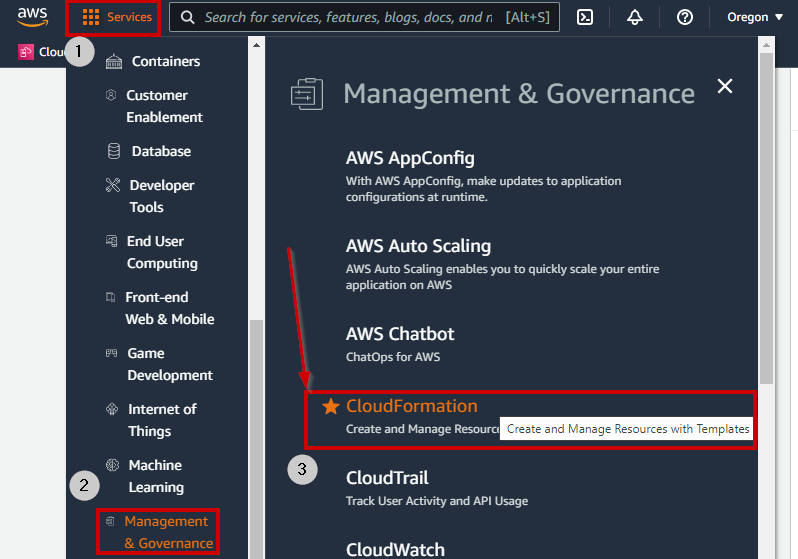Select Front-end Web & Mobile category
Viewport: 798px width, 559px height.
[169, 309]
